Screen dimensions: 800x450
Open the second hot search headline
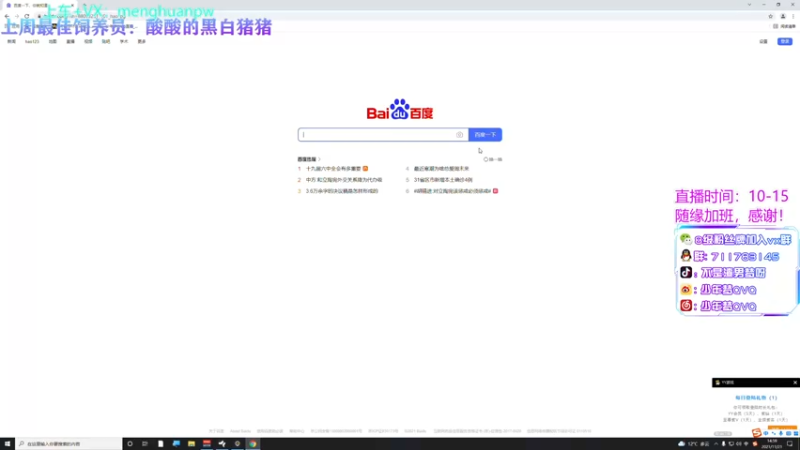point(344,180)
